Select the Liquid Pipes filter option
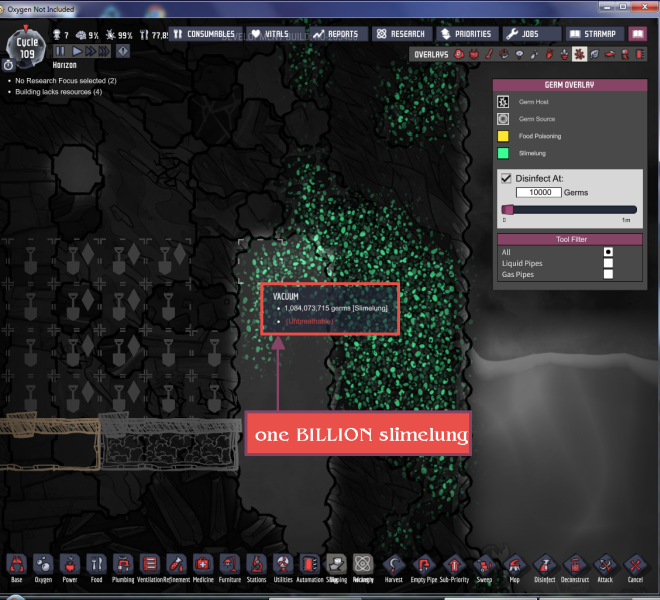This screenshot has width=660, height=600. [608, 263]
